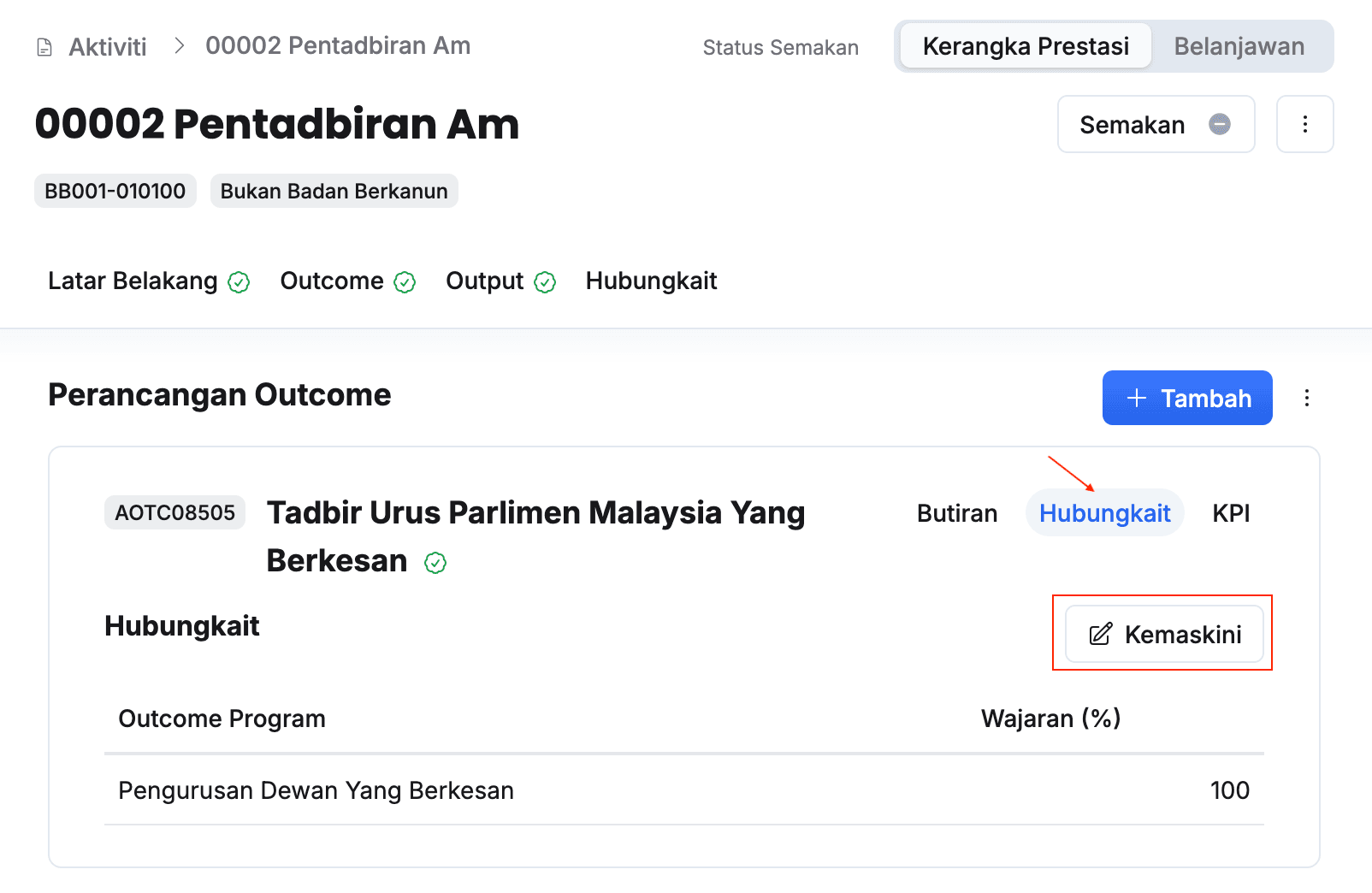Click the Aktiviti breadcrumb link
1372x893 pixels.
tap(108, 47)
